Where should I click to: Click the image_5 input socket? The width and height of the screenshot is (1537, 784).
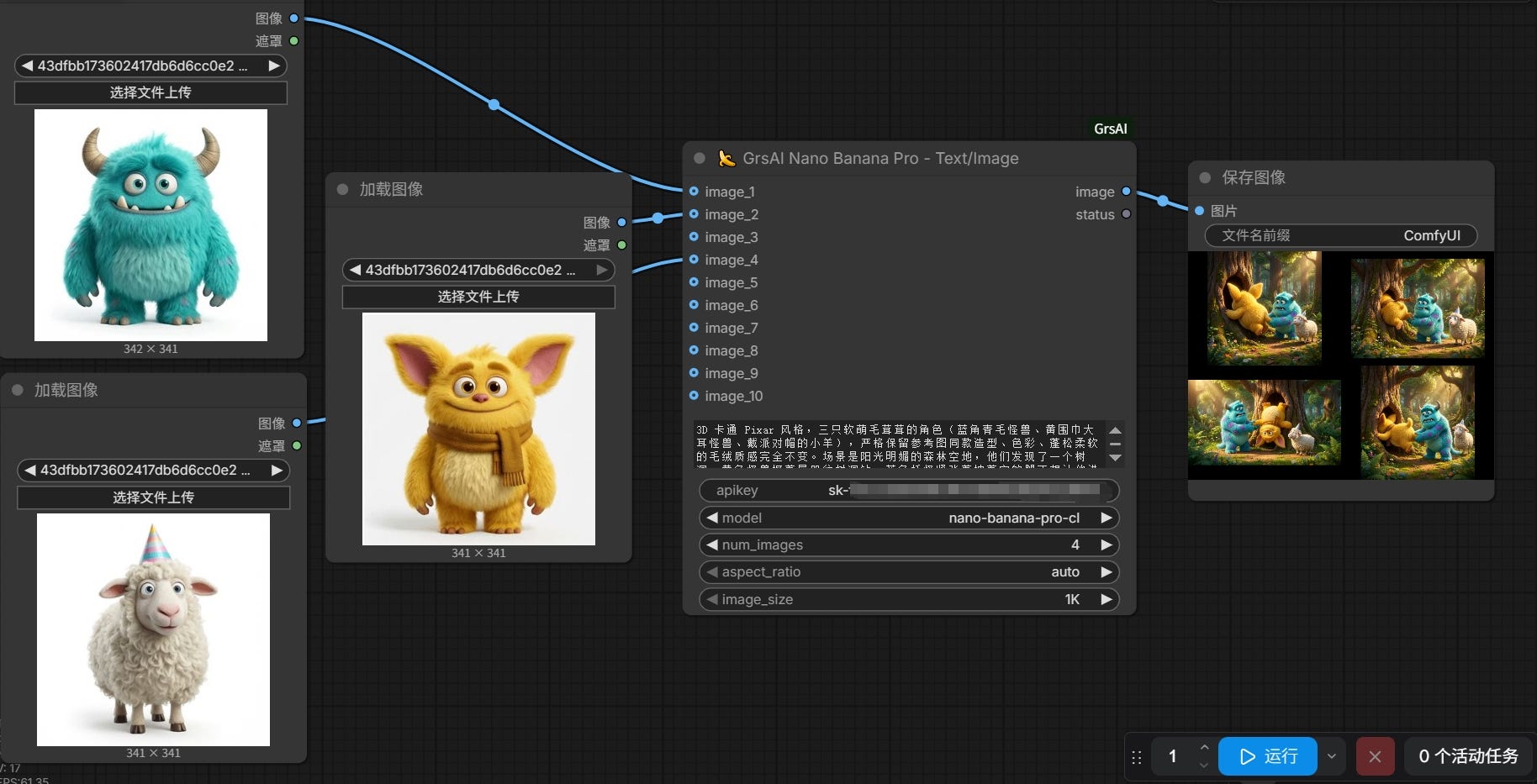tap(694, 282)
